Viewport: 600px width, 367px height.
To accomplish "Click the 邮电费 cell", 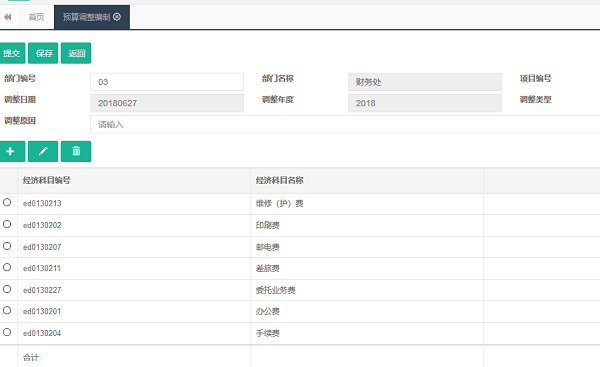I will tap(367, 247).
